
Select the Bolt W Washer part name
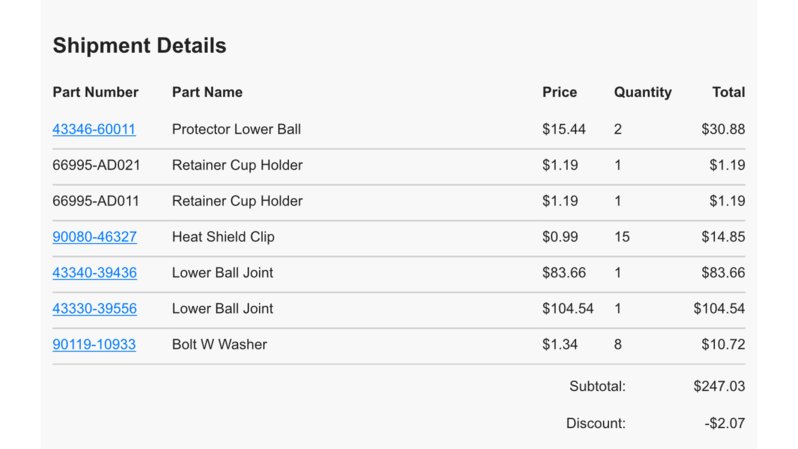pyautogui.click(x=219, y=344)
